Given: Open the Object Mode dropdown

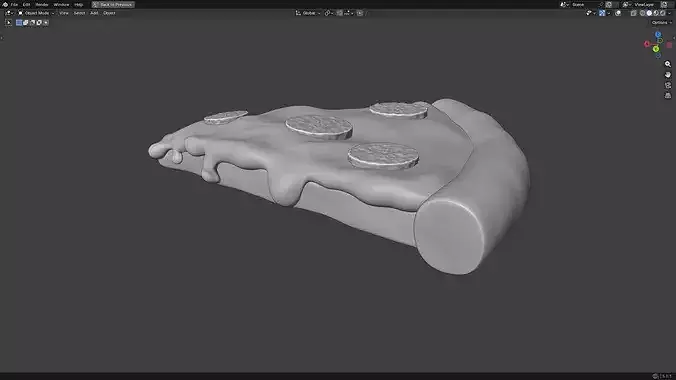Looking at the screenshot, I should click(x=36, y=13).
